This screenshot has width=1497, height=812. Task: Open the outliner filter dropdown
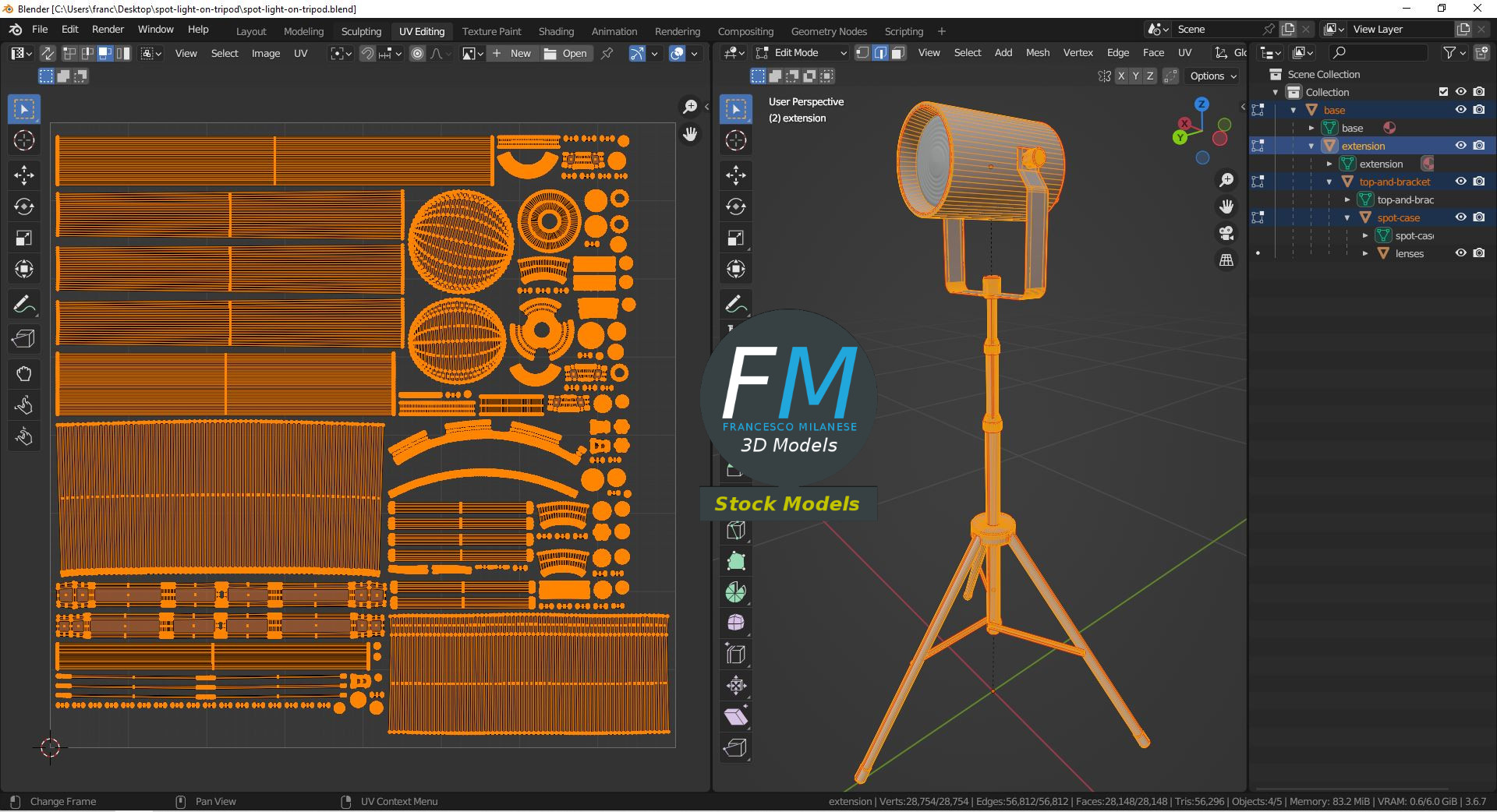coord(1453,53)
